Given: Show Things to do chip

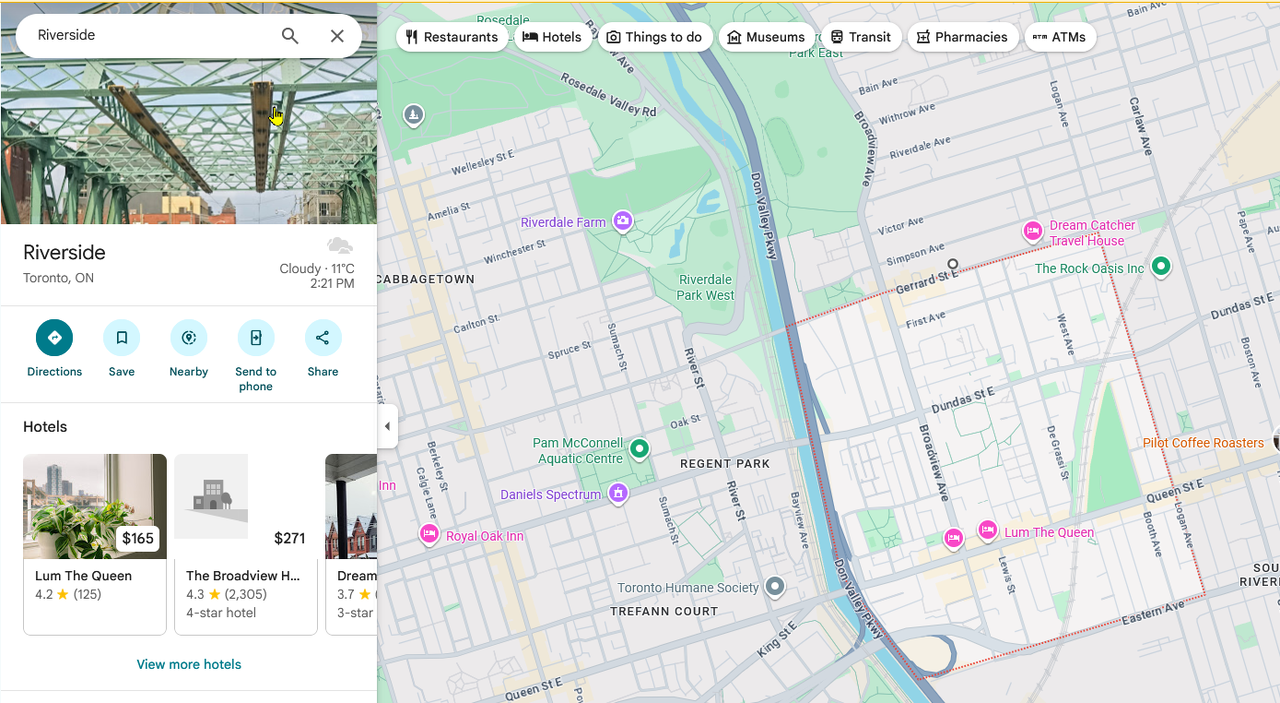Looking at the screenshot, I should (x=655, y=37).
